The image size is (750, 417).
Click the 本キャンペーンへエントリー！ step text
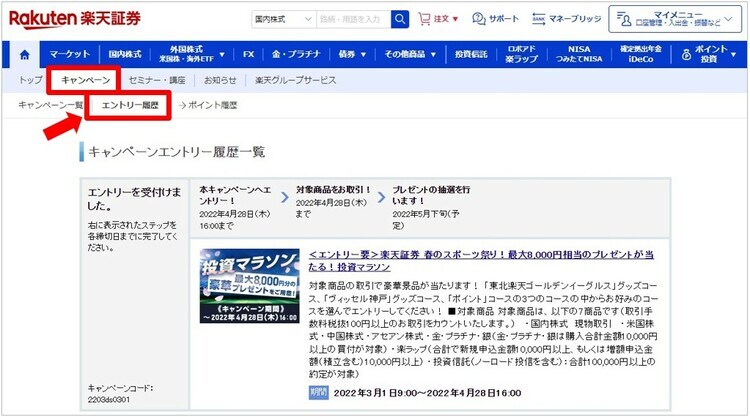pos(235,195)
